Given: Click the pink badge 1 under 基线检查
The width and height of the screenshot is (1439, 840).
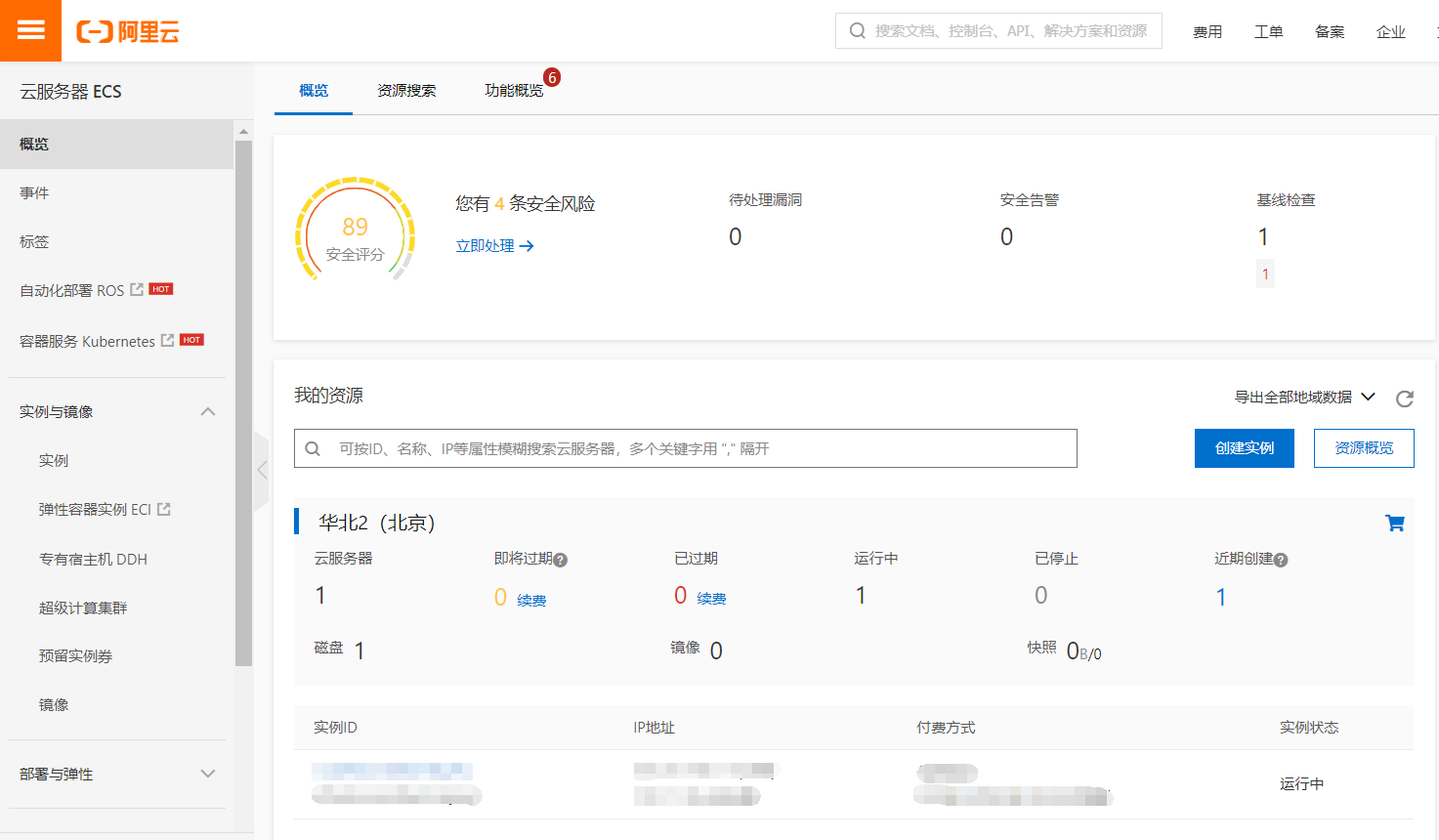Looking at the screenshot, I should click(x=1265, y=274).
